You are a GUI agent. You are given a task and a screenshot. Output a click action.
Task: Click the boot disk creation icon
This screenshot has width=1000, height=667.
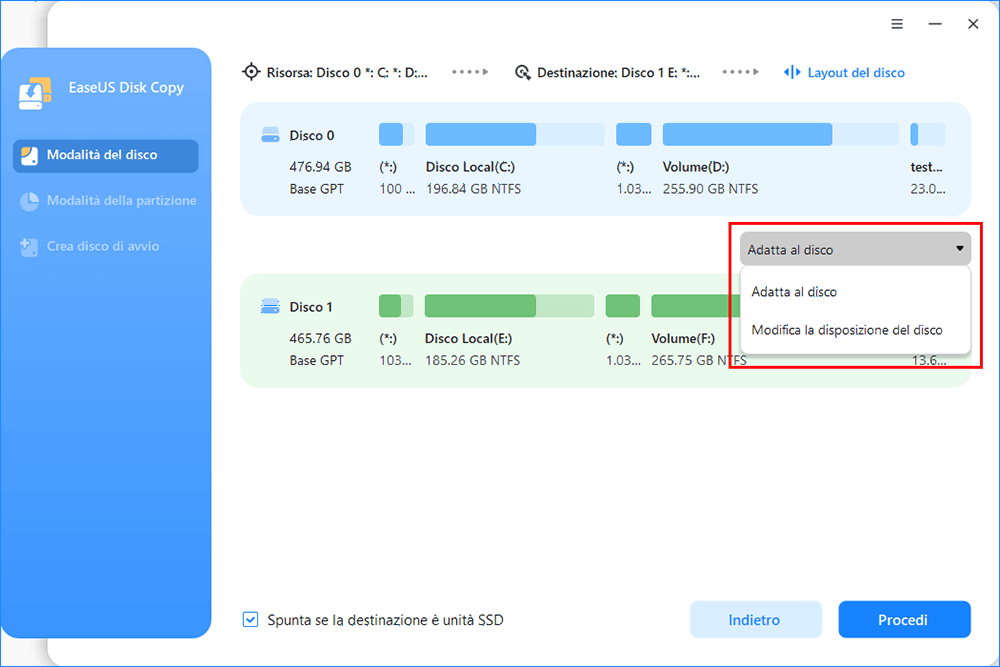[29, 247]
